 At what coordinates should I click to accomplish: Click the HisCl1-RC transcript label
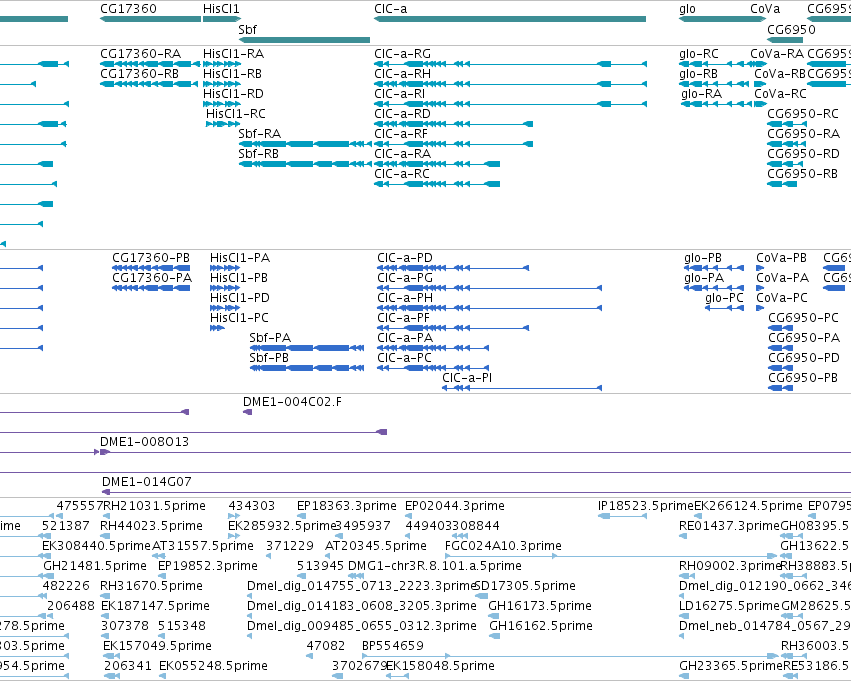point(236,114)
